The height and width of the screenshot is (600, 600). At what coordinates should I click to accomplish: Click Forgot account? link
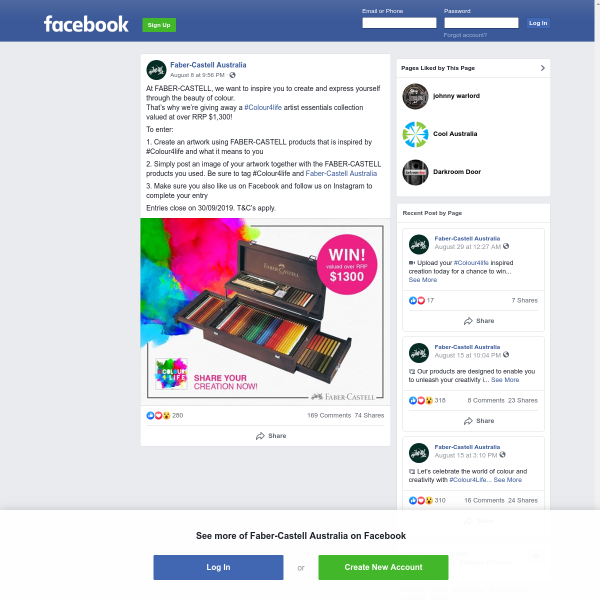coord(465,35)
